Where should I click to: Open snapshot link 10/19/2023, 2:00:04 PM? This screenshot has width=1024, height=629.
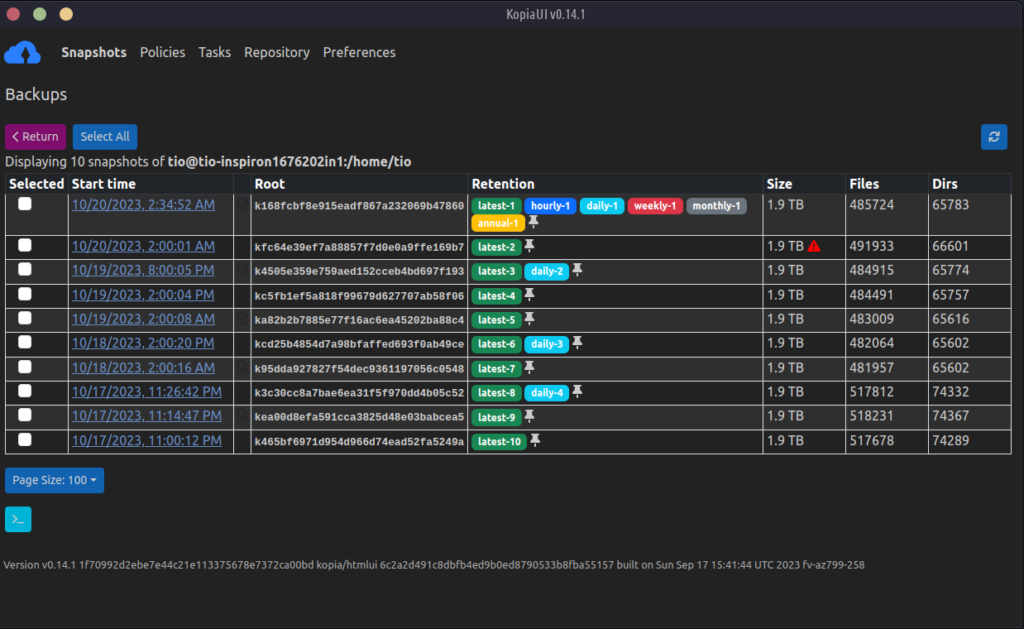click(x=143, y=295)
